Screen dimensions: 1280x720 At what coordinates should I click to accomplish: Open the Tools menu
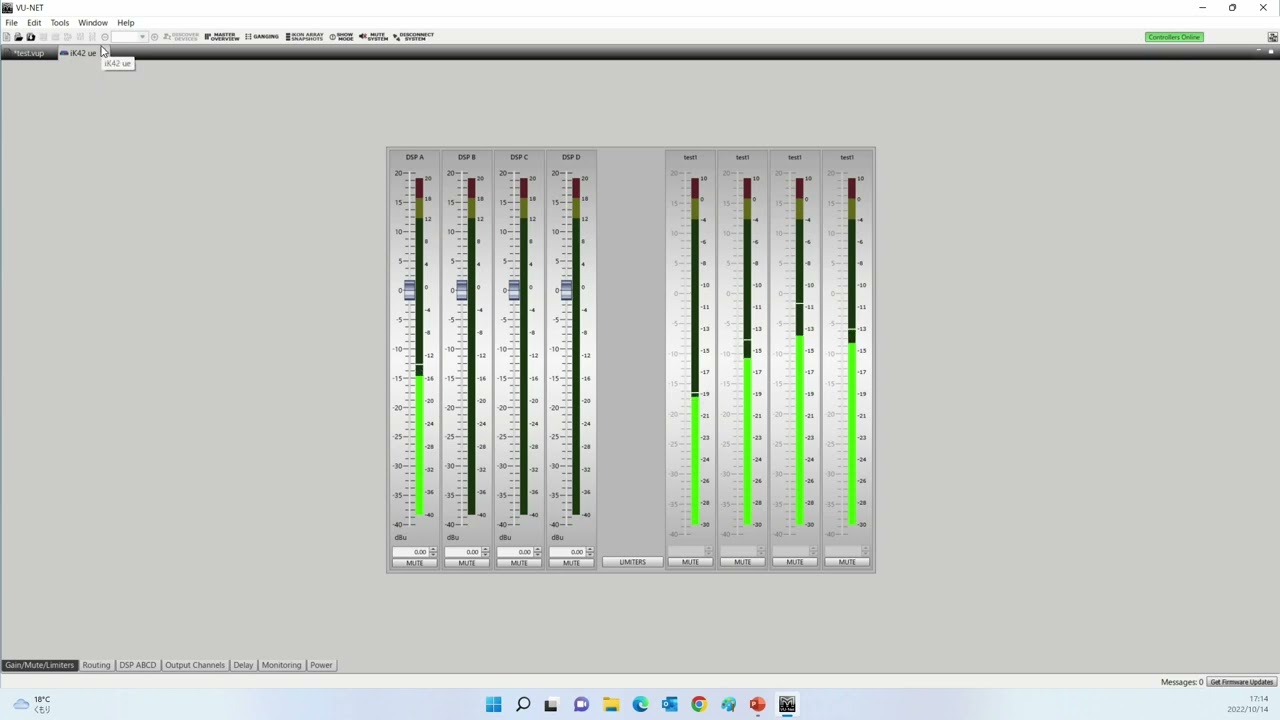pos(60,22)
